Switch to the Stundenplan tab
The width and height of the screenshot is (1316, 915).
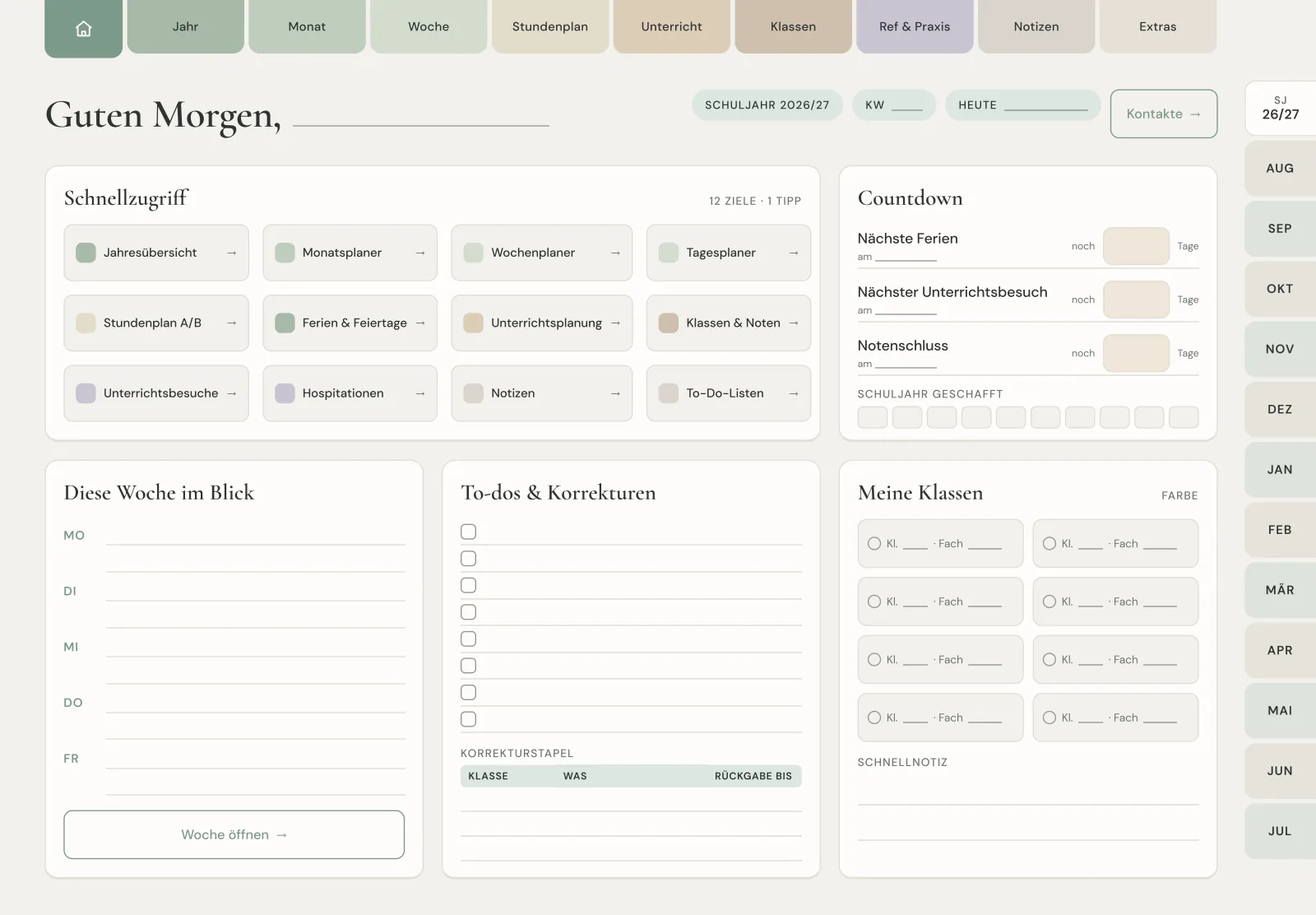(x=550, y=26)
